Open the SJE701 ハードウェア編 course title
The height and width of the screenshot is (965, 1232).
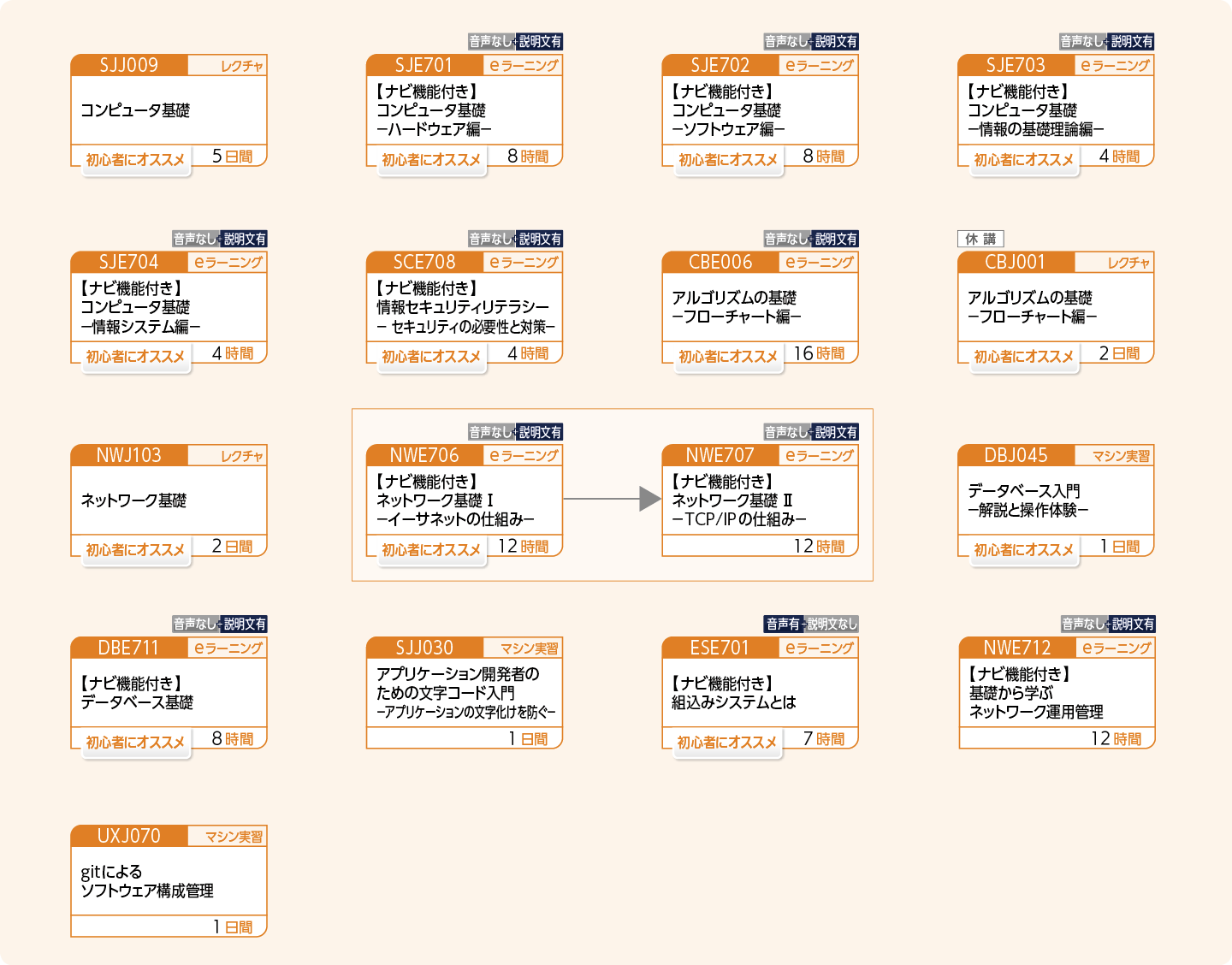tap(435, 110)
